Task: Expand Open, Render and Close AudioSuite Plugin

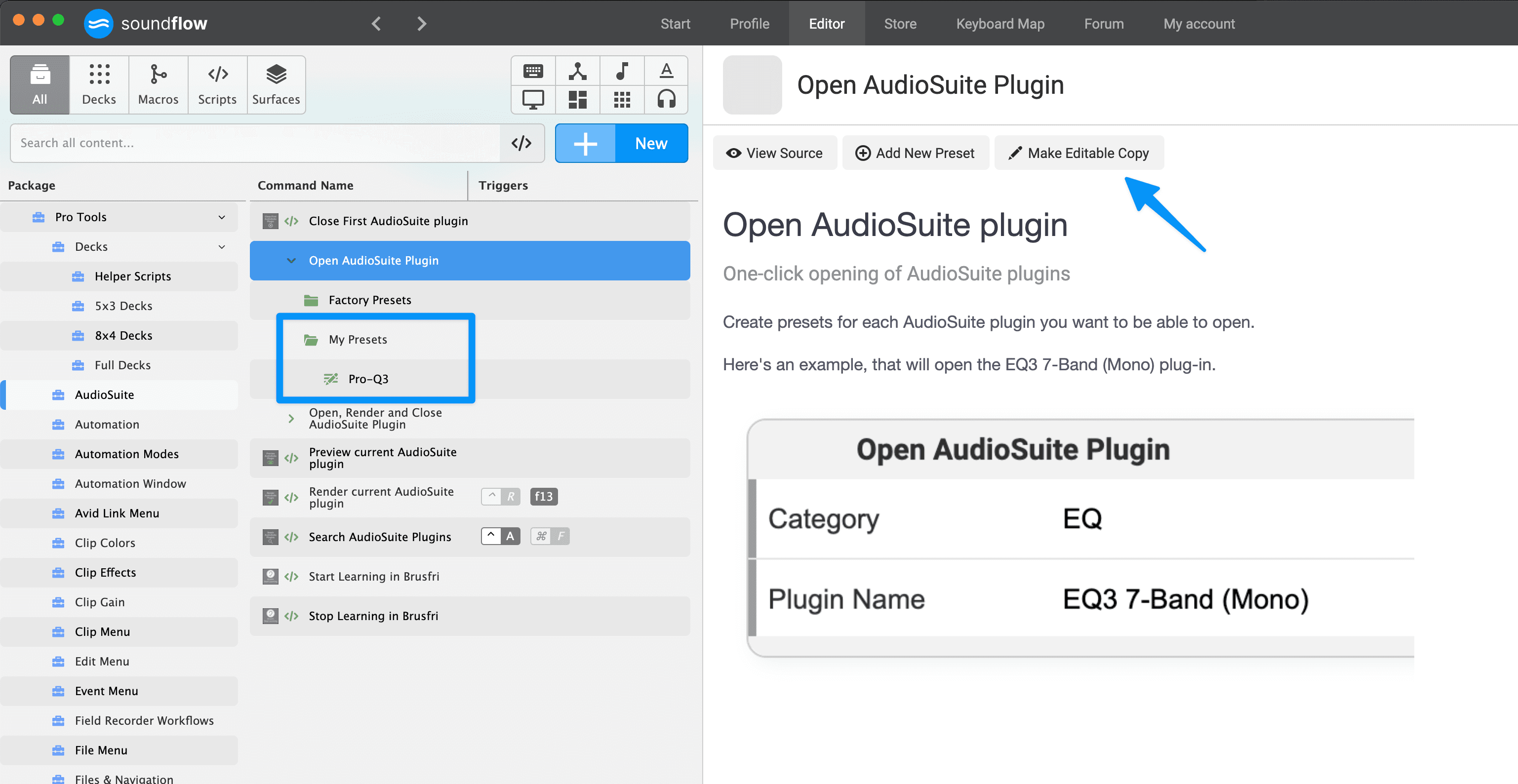Action: coord(290,419)
